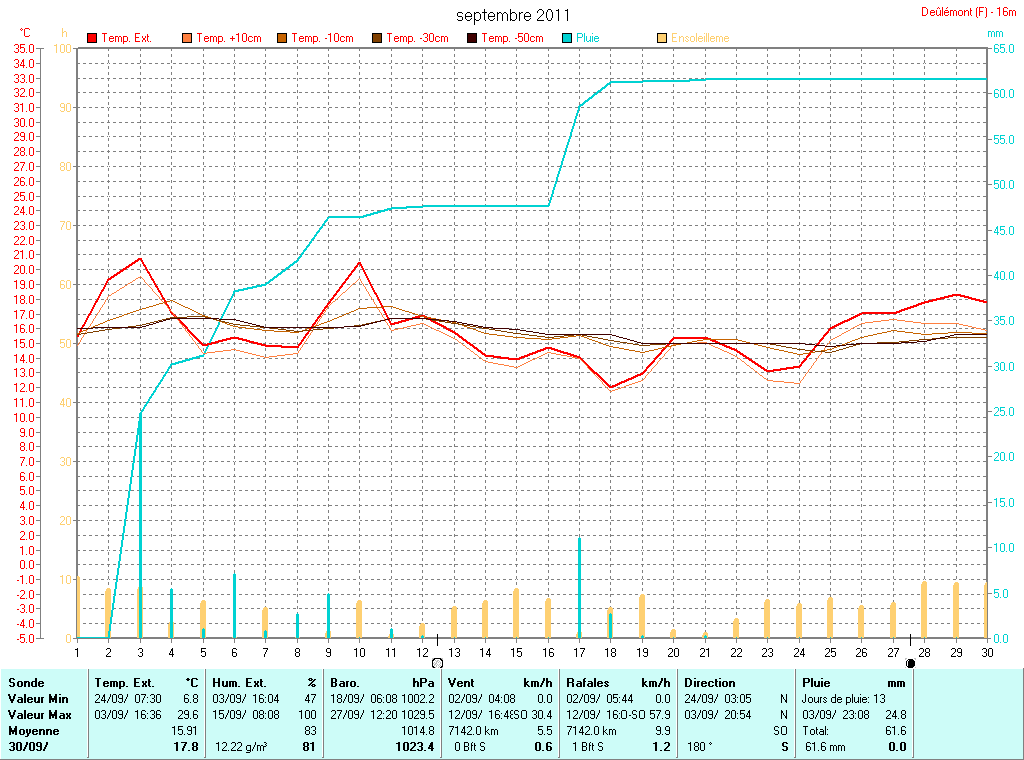Click the cyan Pluie legend square
Viewport: 1024px width, 760px height.
coord(567,38)
